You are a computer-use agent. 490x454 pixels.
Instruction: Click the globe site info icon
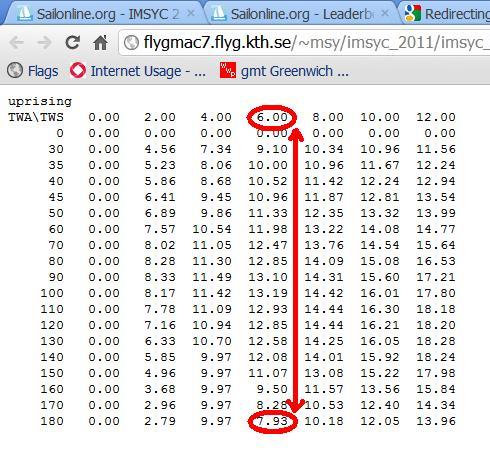point(131,43)
